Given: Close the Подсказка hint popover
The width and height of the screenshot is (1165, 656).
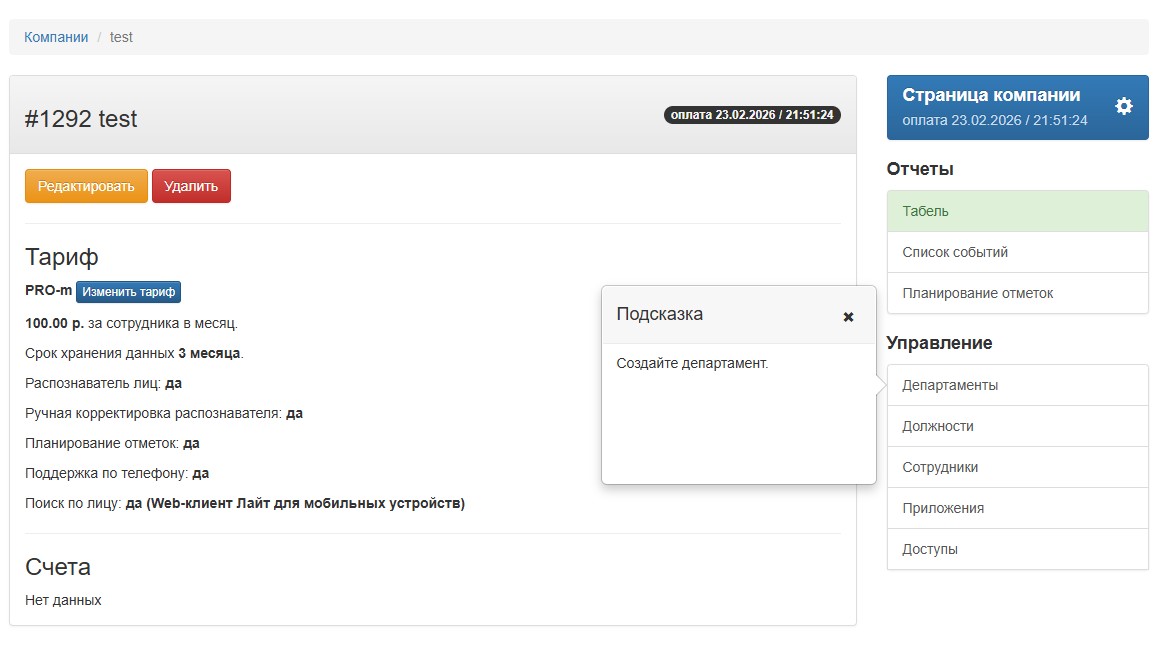Looking at the screenshot, I should [x=848, y=316].
